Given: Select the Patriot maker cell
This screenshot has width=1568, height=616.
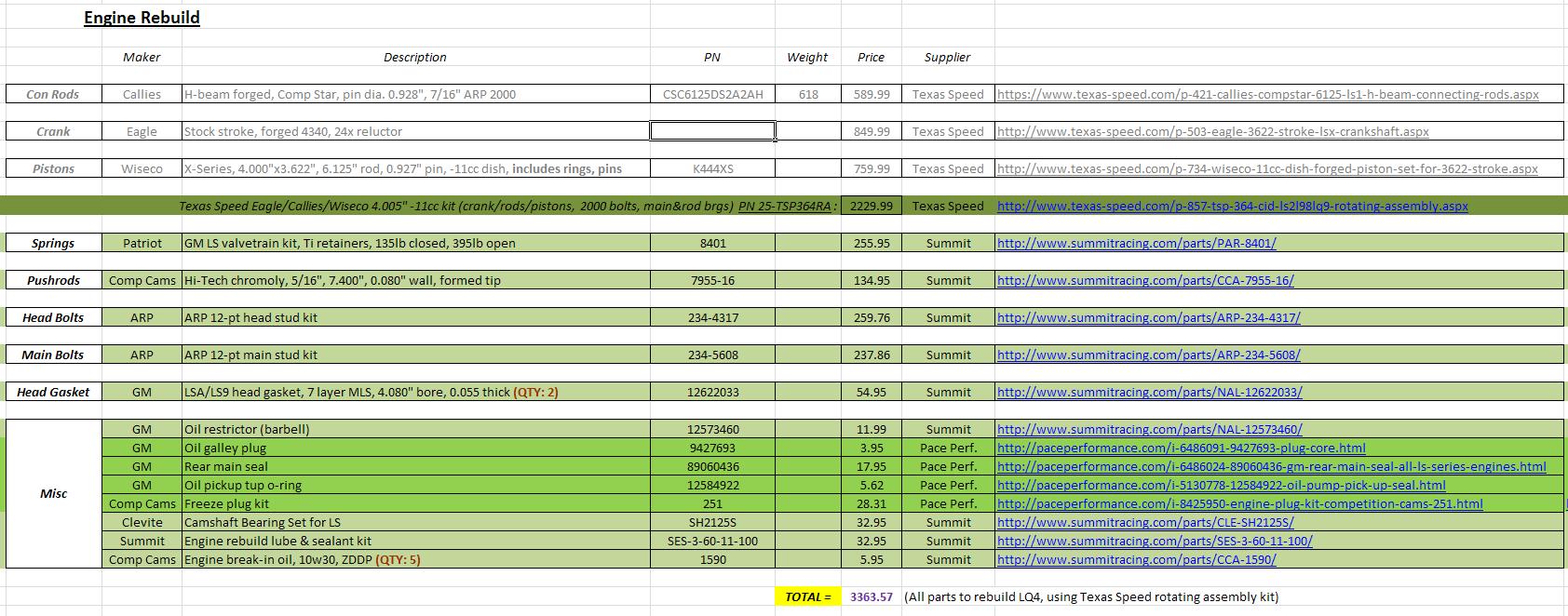Looking at the screenshot, I should pyautogui.click(x=142, y=243).
